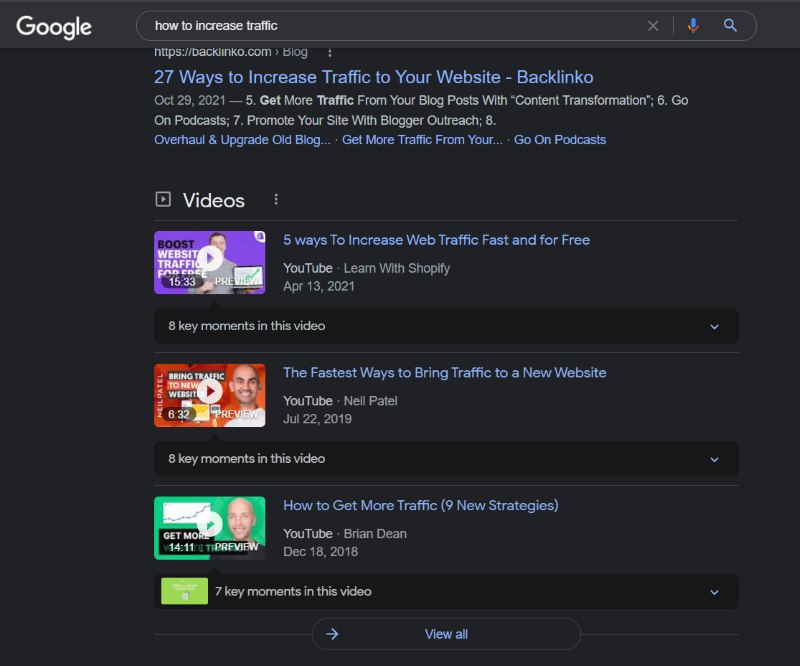Click 'YouTube · Learn With Shopify' source text
800x666 pixels.
(366, 268)
